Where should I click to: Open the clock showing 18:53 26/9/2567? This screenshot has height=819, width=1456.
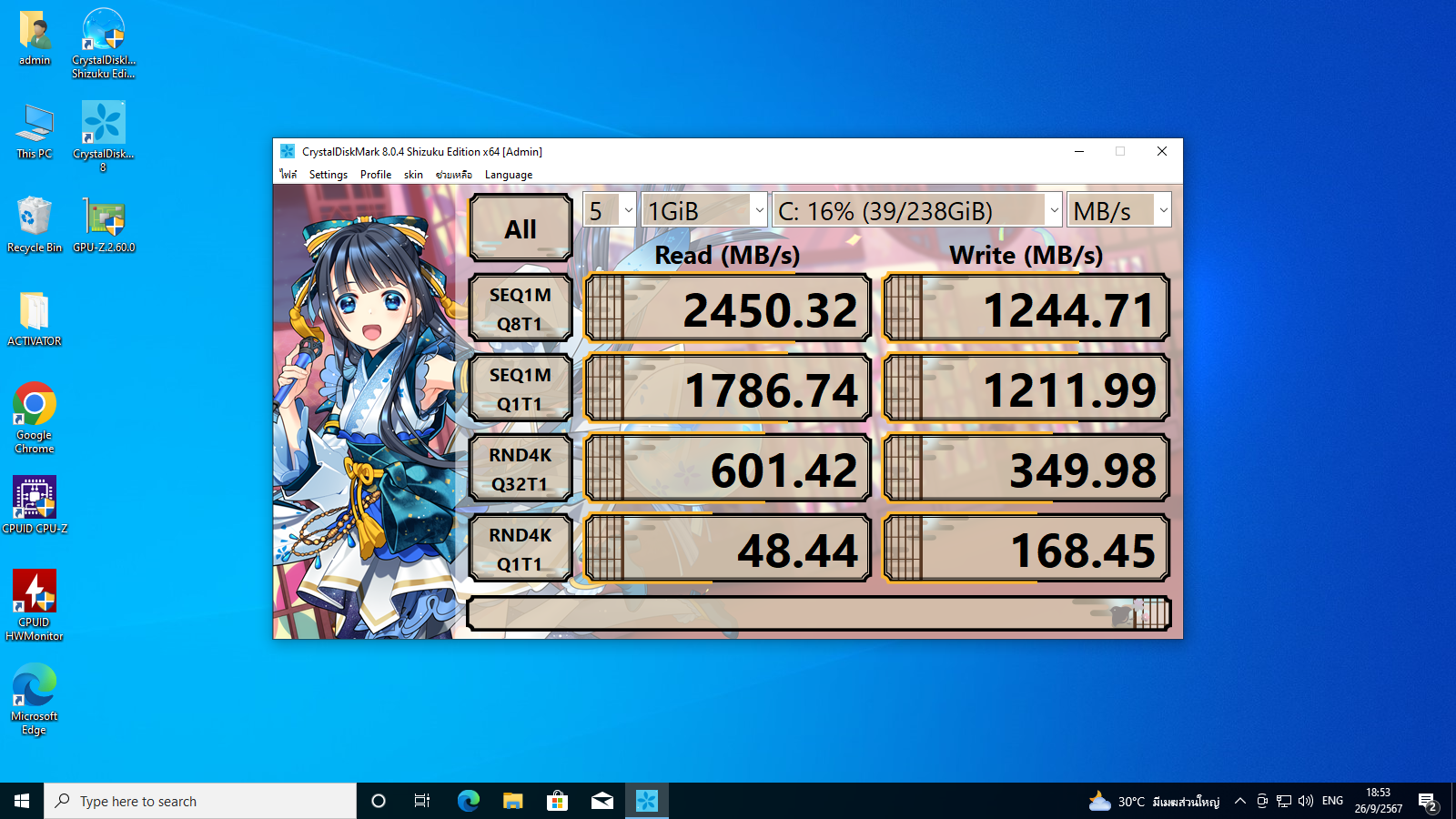pyautogui.click(x=1378, y=801)
